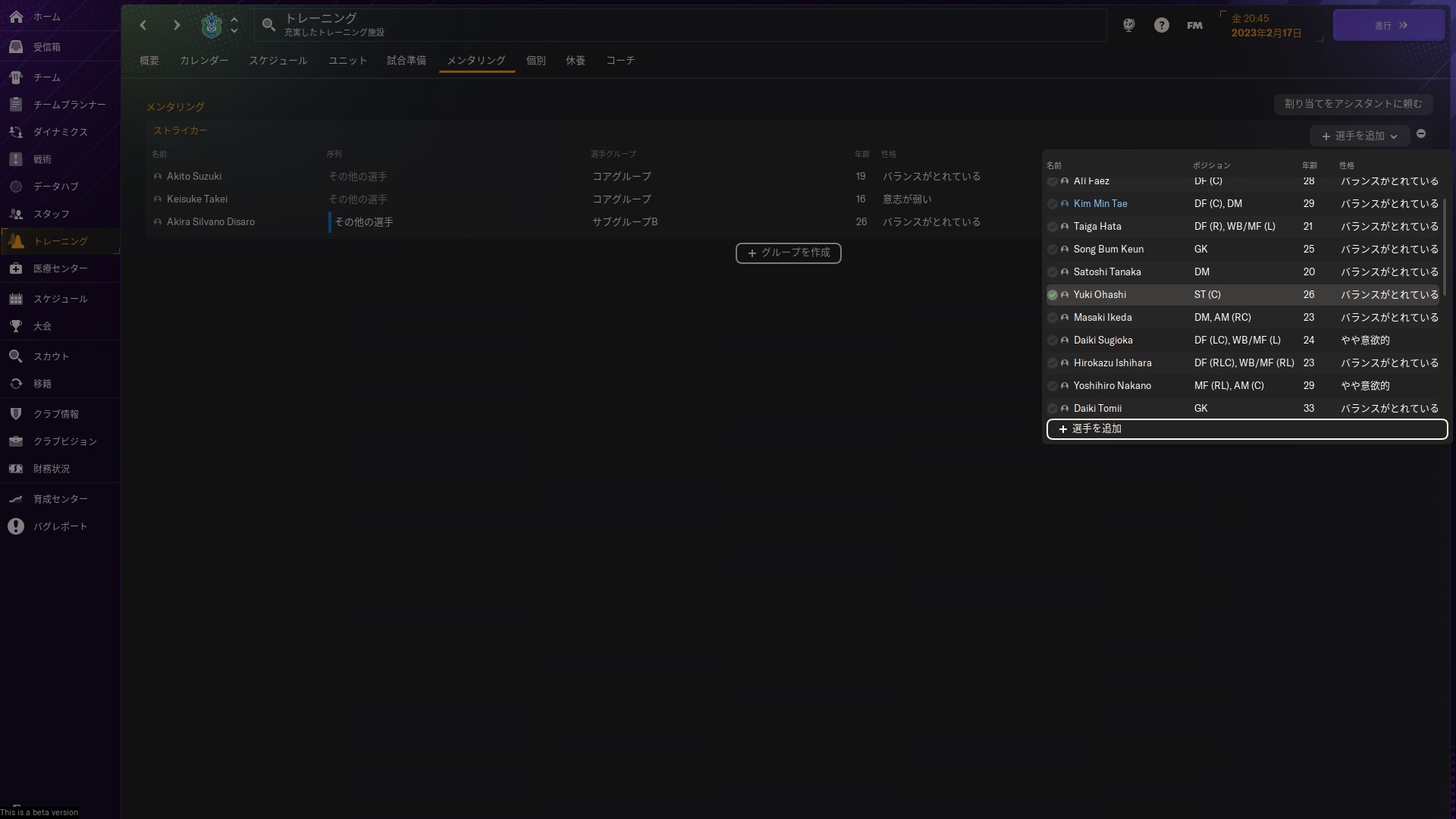Viewport: 1456px width, 819px height.
Task: Open the Inbox (受信箱) sidebar icon
Action: [x=16, y=47]
